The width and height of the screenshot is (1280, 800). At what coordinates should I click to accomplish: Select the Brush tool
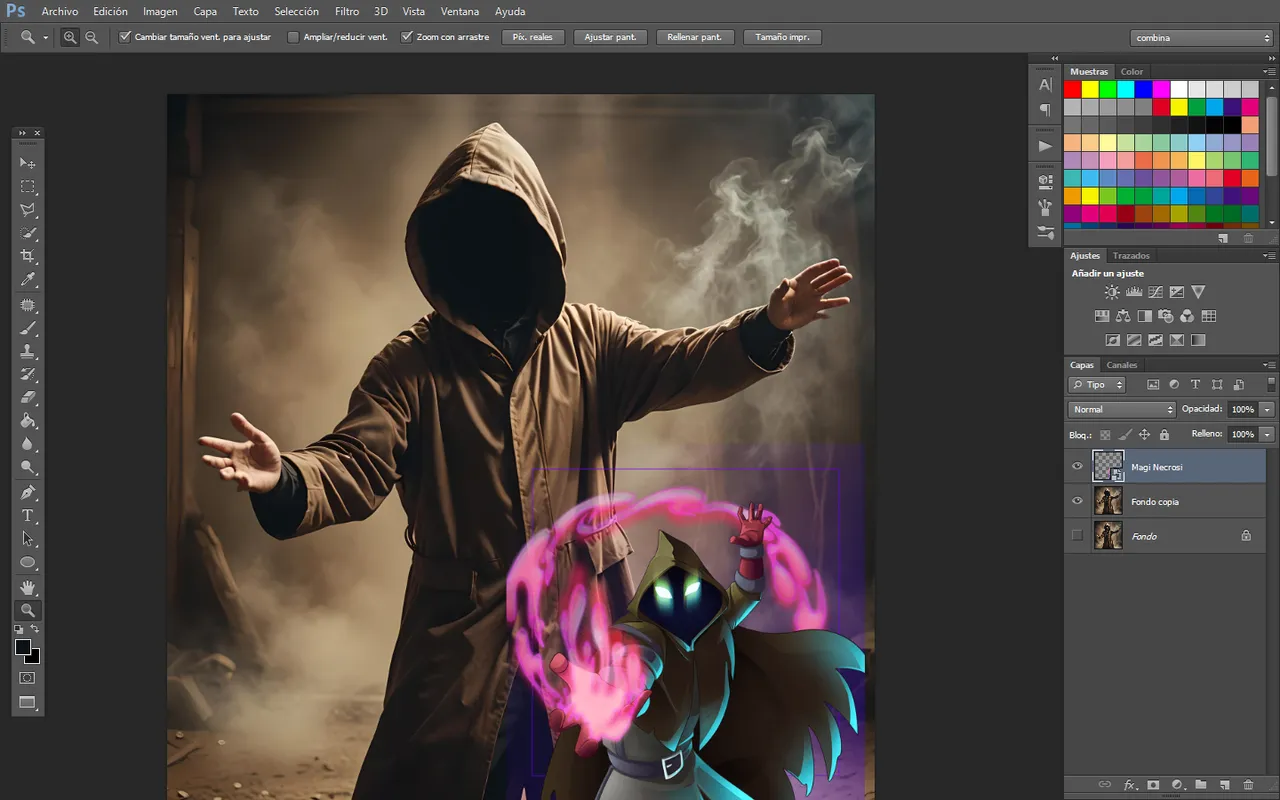pyautogui.click(x=28, y=328)
